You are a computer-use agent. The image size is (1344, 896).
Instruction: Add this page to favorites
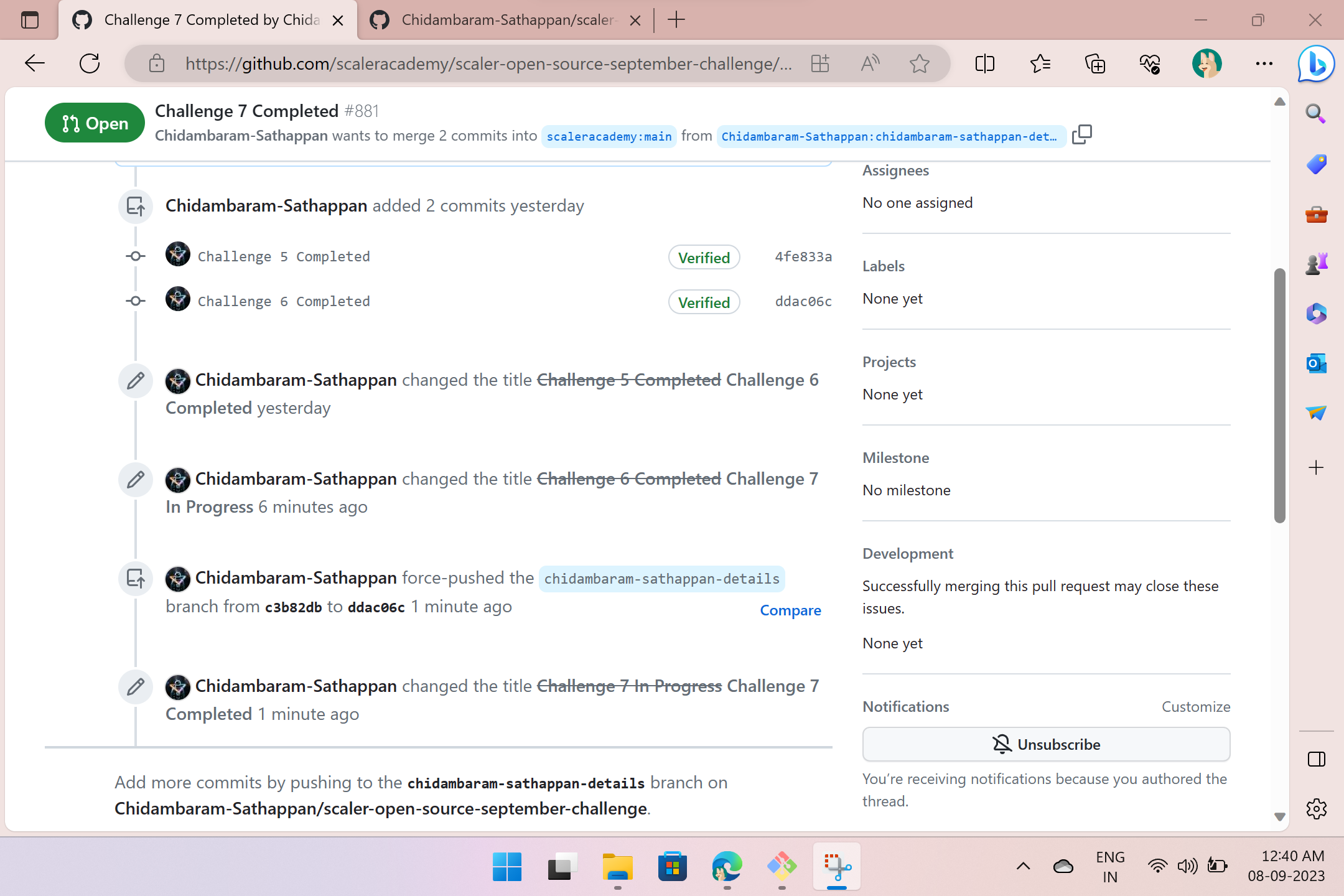coord(919,63)
